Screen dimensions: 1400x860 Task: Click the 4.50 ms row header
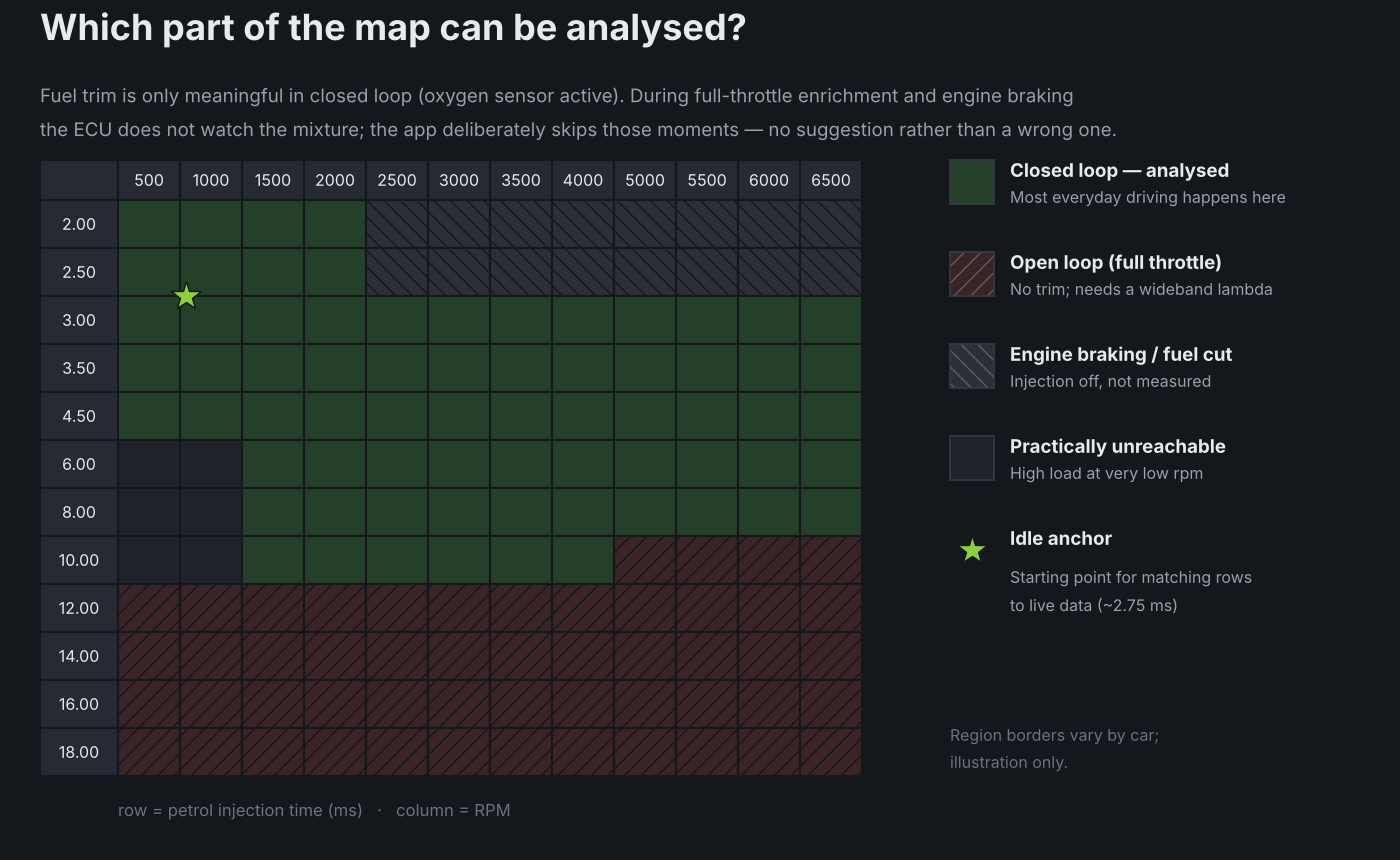point(79,416)
